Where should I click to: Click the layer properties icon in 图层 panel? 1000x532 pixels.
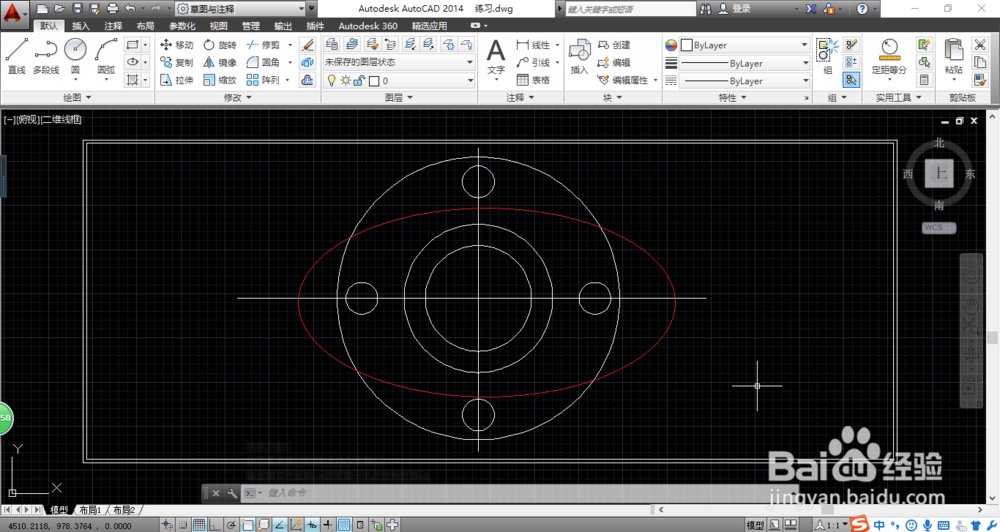(331, 44)
